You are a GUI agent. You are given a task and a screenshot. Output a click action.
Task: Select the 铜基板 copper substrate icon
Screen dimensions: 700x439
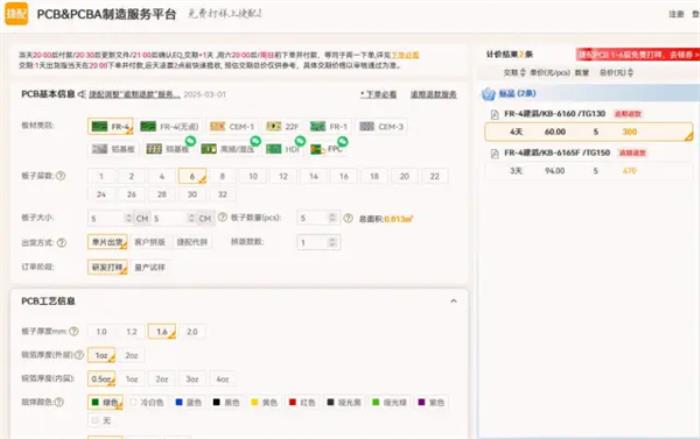[x=154, y=149]
